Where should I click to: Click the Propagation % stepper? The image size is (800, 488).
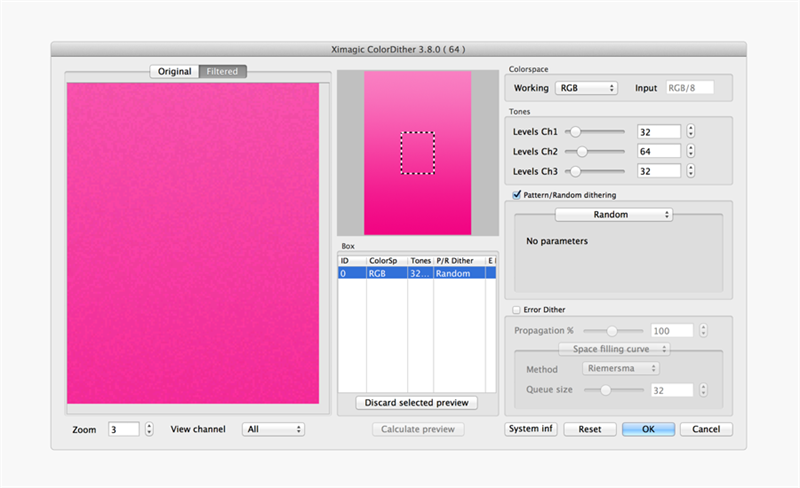coord(704,331)
